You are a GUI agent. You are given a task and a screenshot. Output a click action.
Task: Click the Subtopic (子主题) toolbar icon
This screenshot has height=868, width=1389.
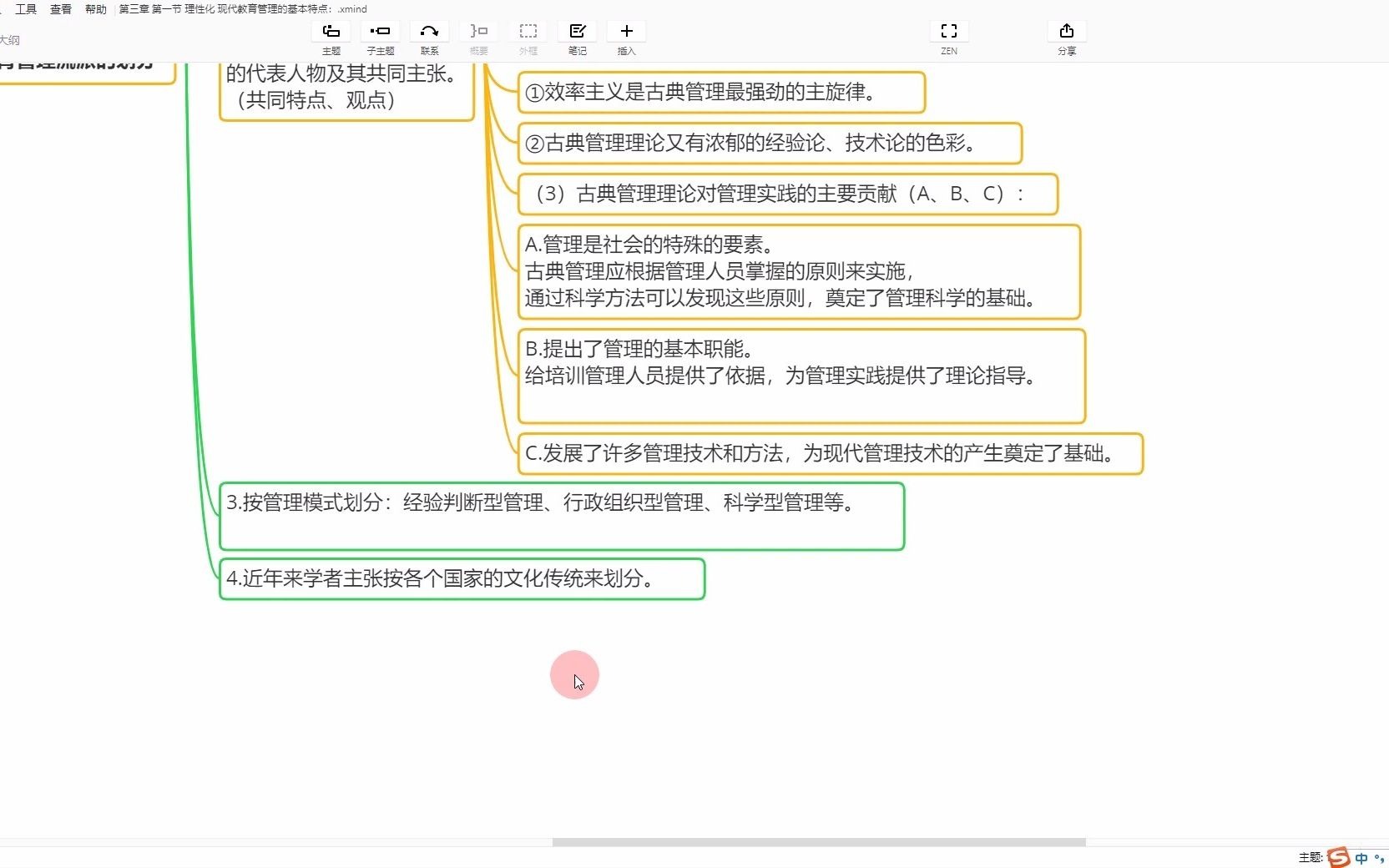[x=381, y=32]
